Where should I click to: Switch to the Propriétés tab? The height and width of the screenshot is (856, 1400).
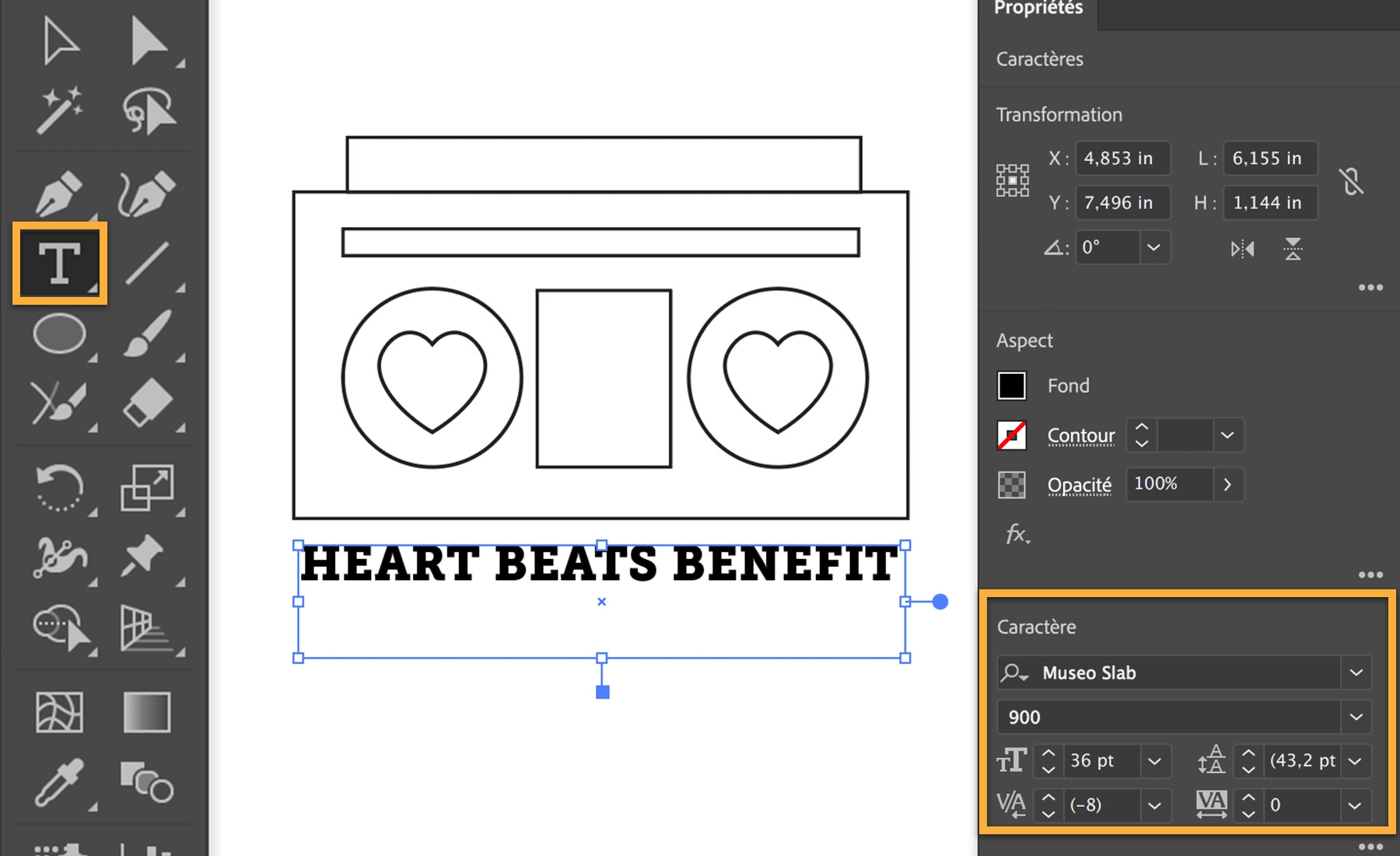tap(1038, 9)
